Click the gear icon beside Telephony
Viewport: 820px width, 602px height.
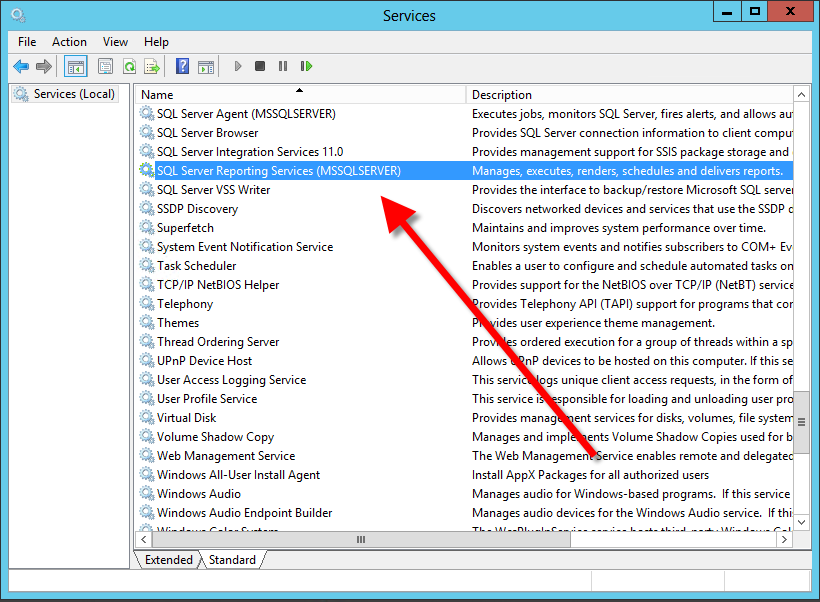tap(147, 303)
